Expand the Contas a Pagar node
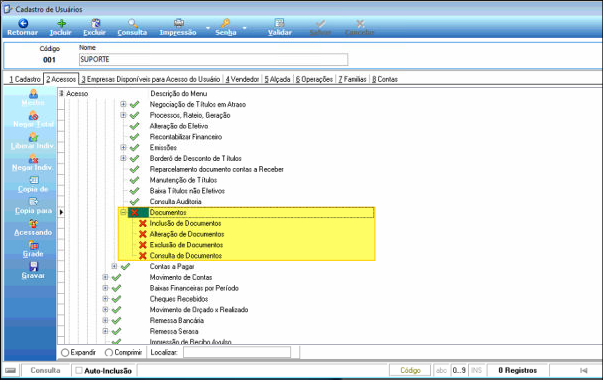 pyautogui.click(x=114, y=266)
